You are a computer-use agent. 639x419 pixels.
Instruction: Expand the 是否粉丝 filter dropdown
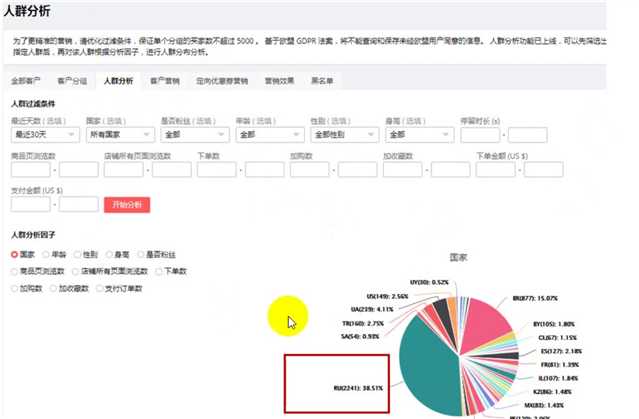pos(195,135)
